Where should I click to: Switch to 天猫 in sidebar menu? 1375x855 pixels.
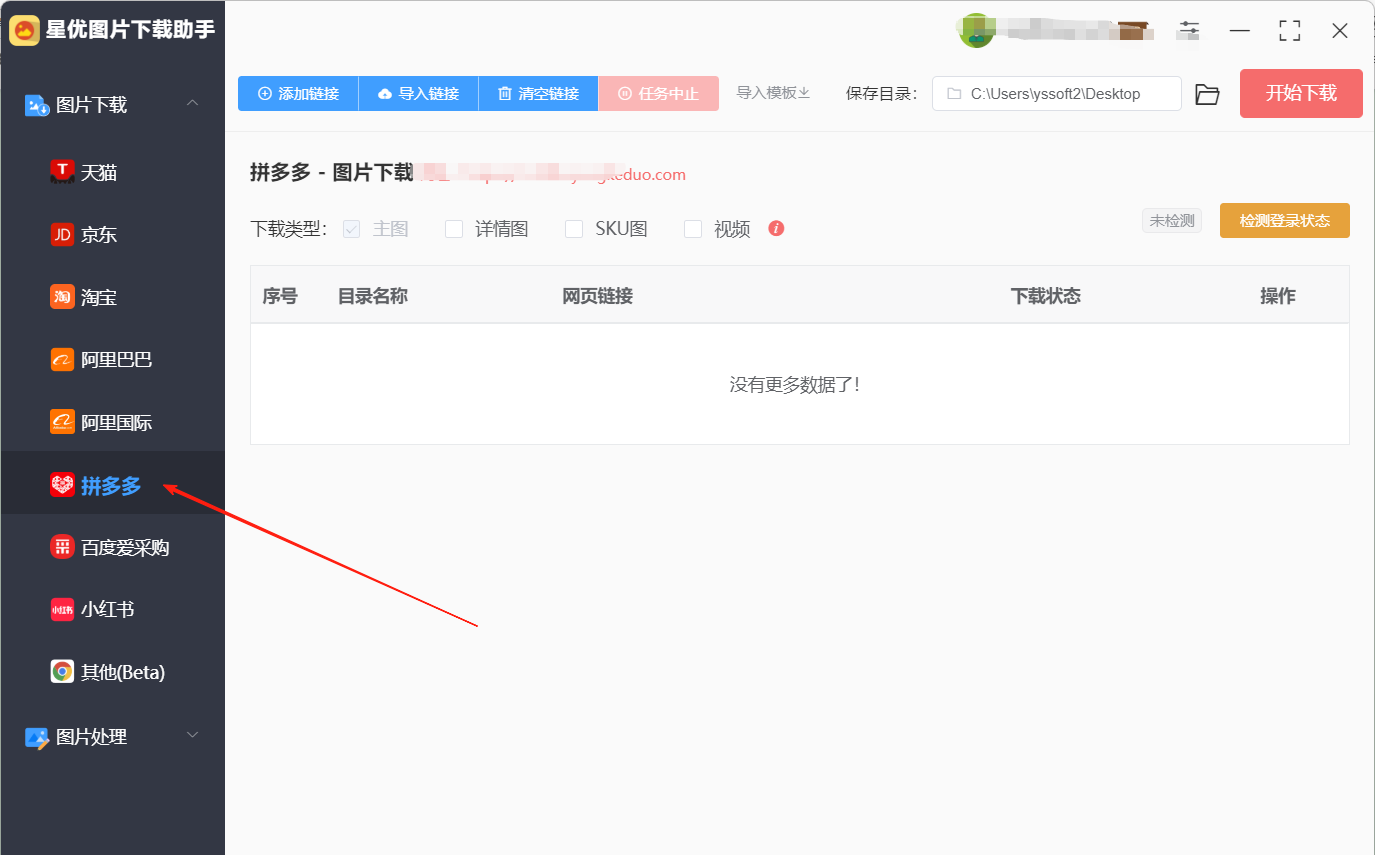click(x=112, y=172)
